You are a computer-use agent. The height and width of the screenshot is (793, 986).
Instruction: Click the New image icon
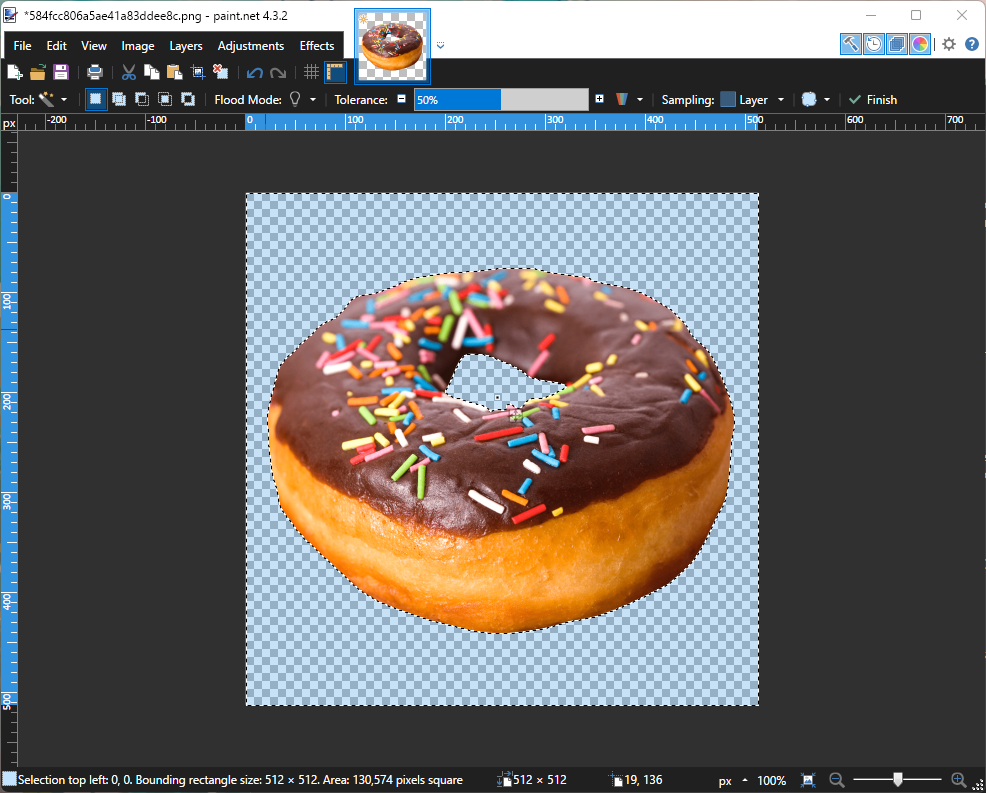14,72
